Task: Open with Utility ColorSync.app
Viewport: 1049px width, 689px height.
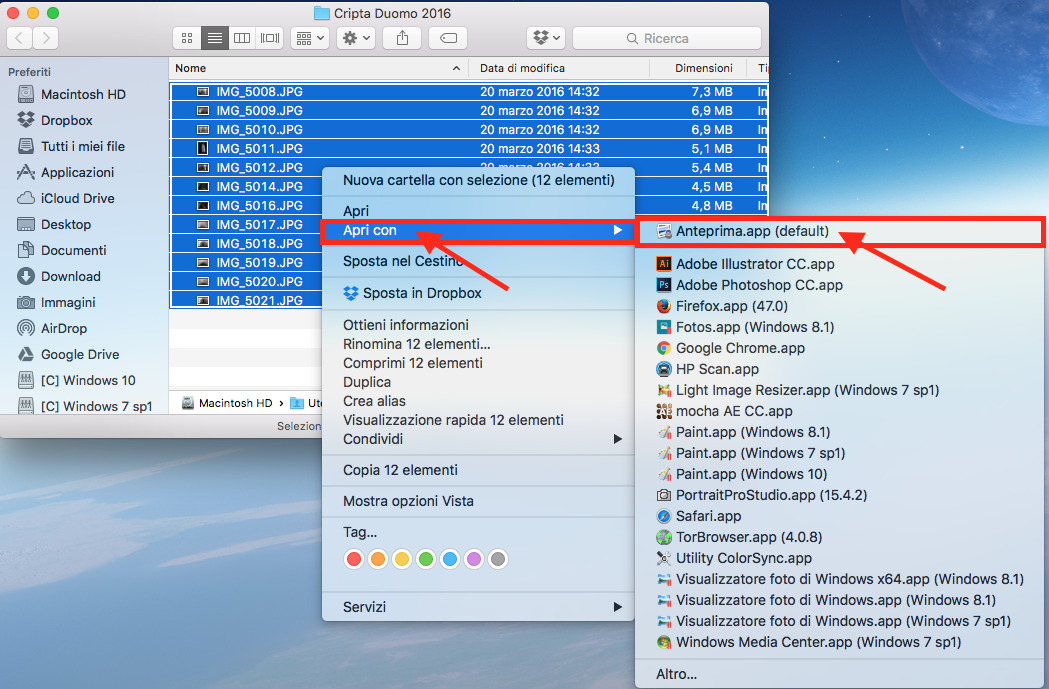Action: [x=840, y=558]
